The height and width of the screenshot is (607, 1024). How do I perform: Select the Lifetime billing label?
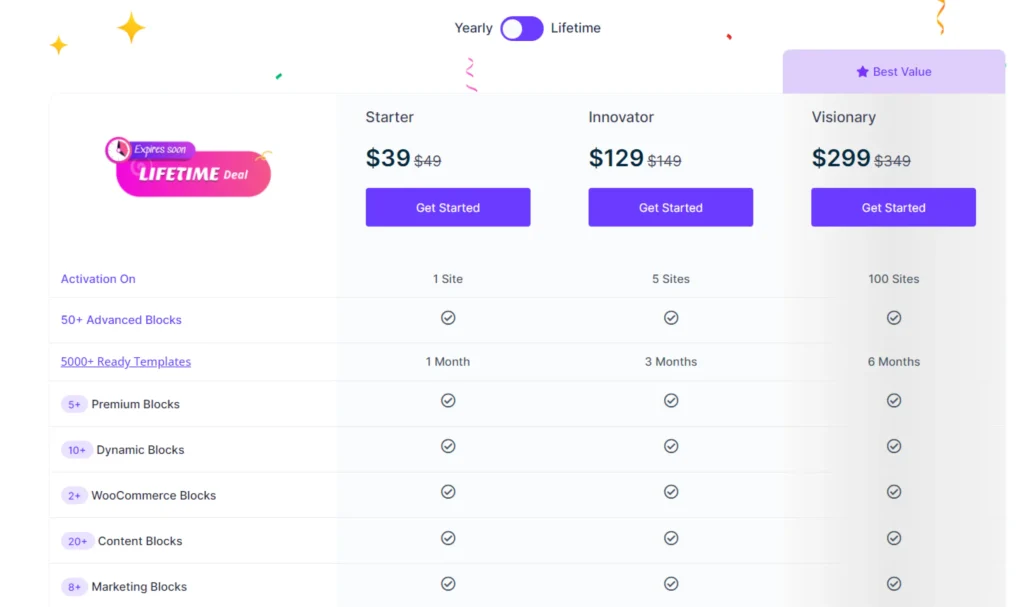click(575, 28)
